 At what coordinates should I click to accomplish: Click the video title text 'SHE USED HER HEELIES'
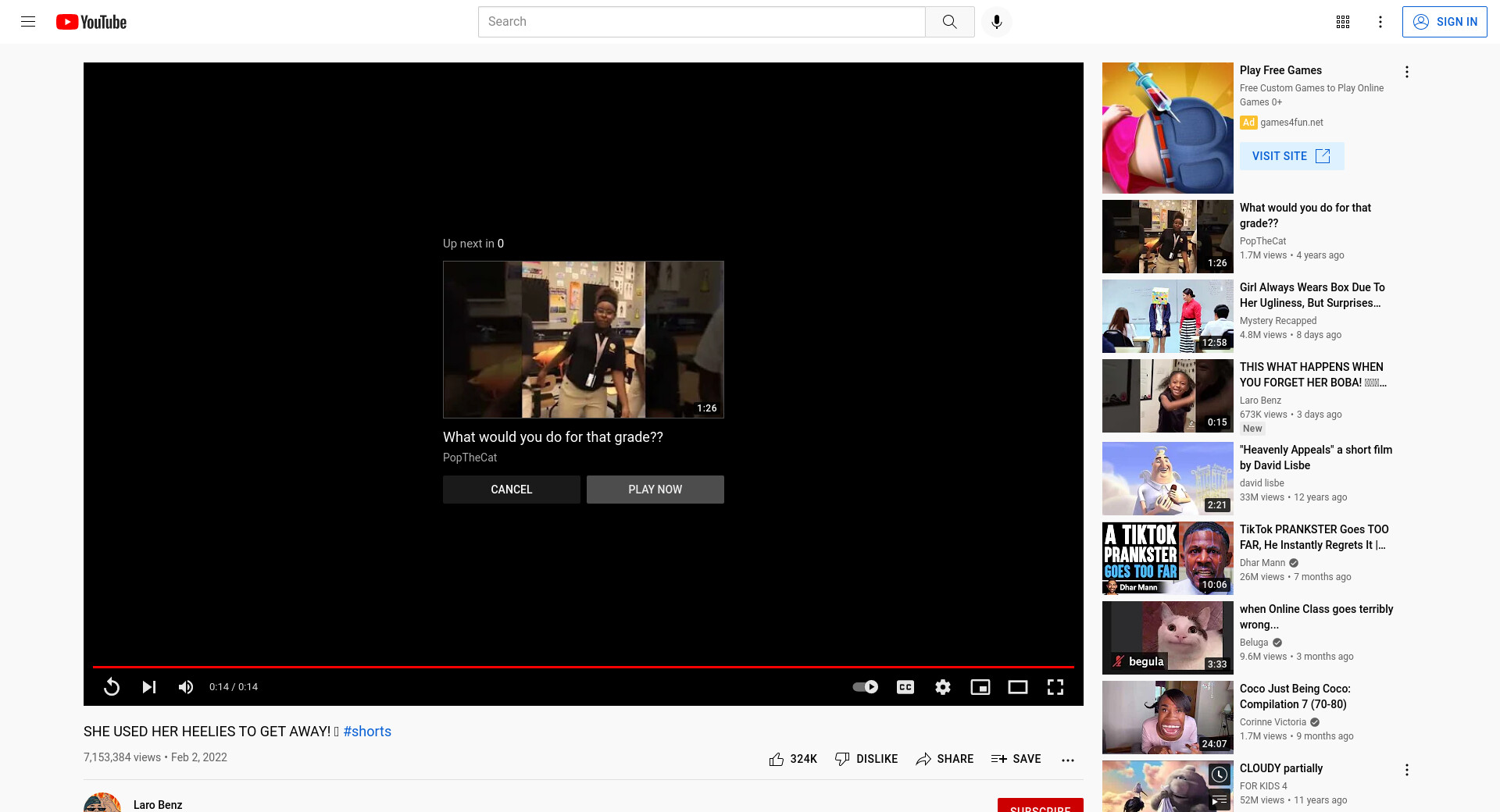click(x=207, y=732)
